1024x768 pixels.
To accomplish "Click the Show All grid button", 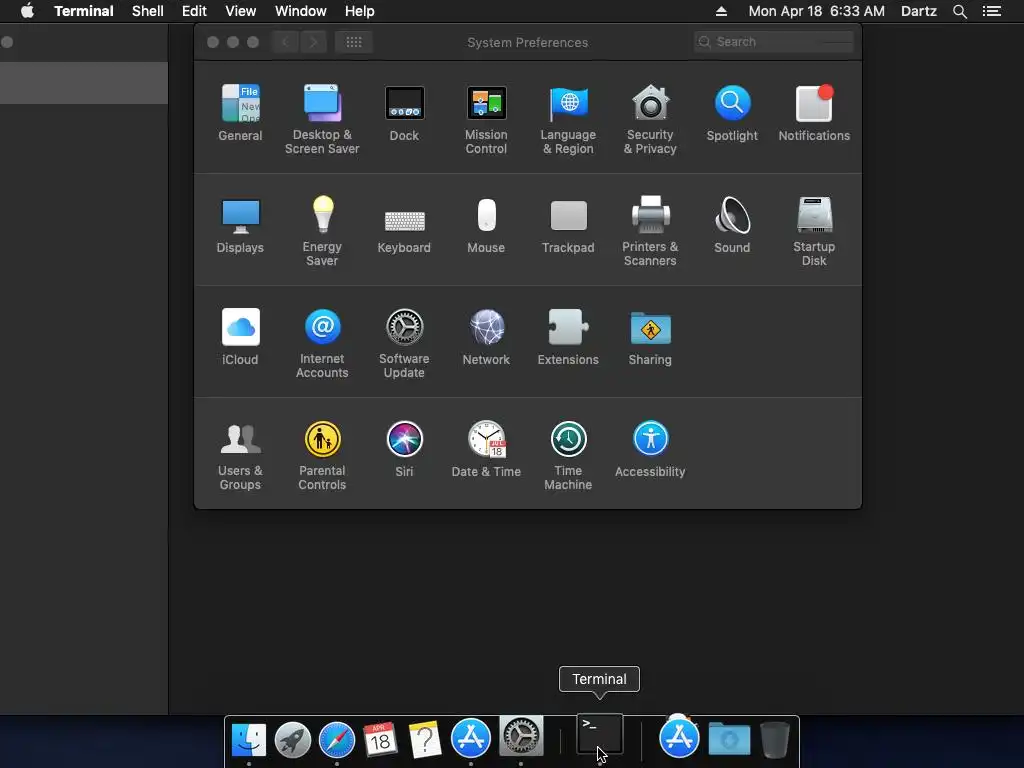I will click(x=354, y=42).
